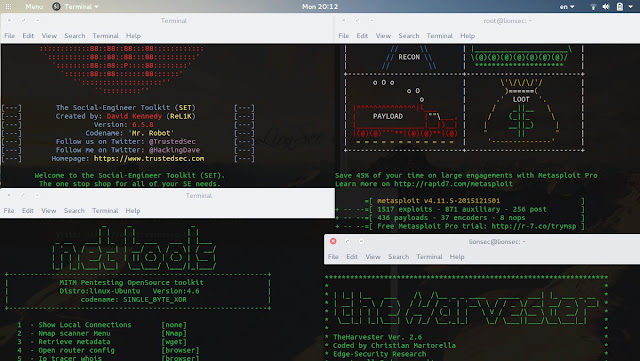Expand the system menu arrow at top right

631,7
